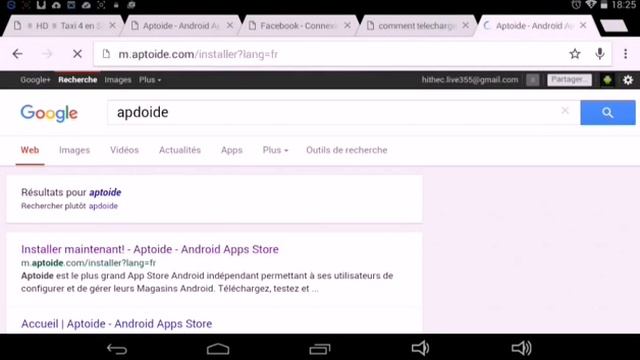This screenshot has width=640, height=360.
Task: Tap the Android home navigation button
Action: click(x=218, y=349)
